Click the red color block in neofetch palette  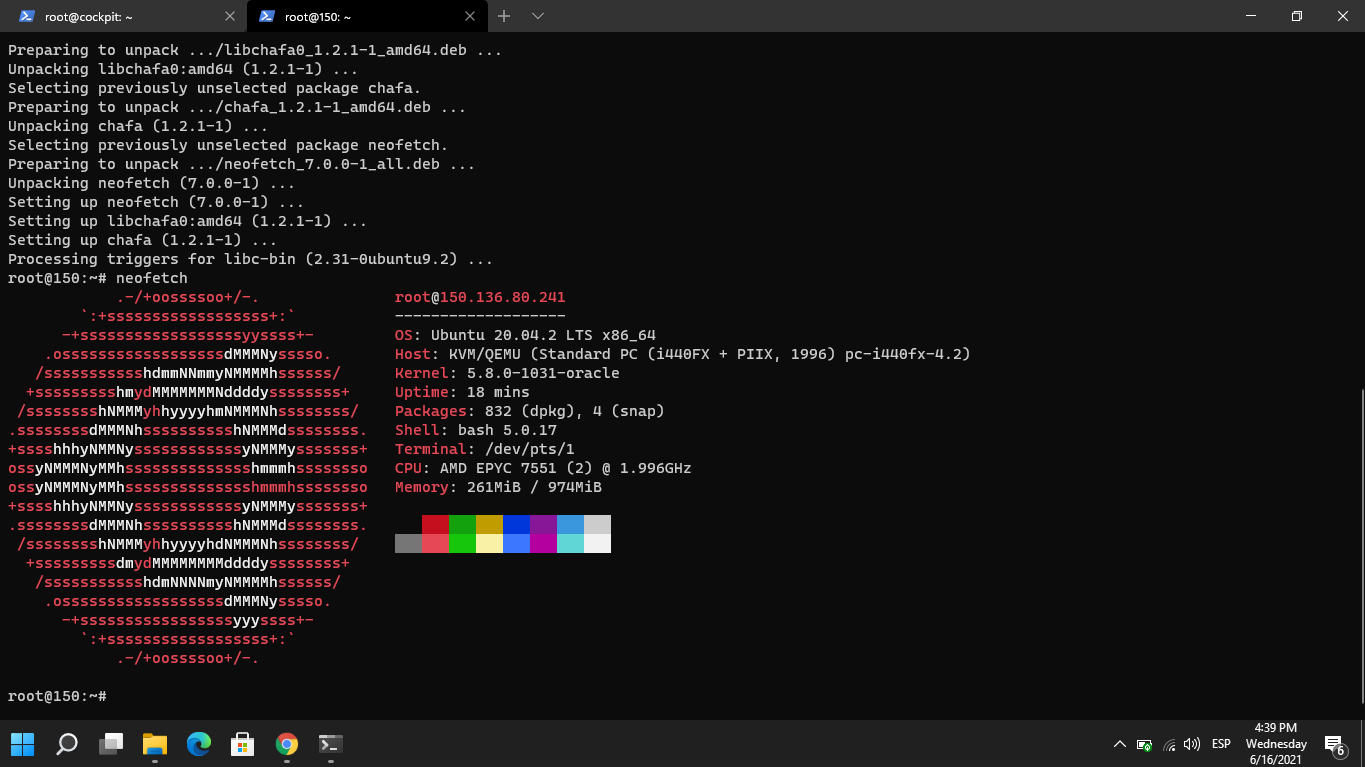[x=435, y=525]
